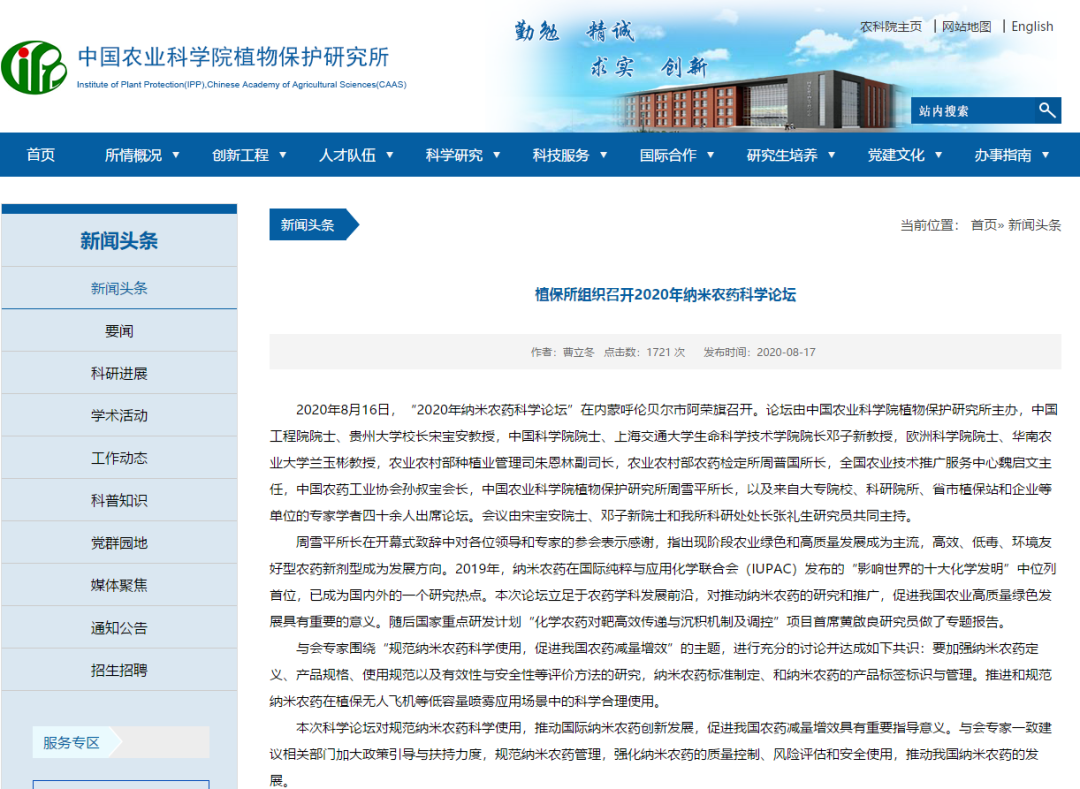Image resolution: width=1080 pixels, height=789 pixels.
Task: Open the 办事指南 menu
Action: click(1003, 155)
